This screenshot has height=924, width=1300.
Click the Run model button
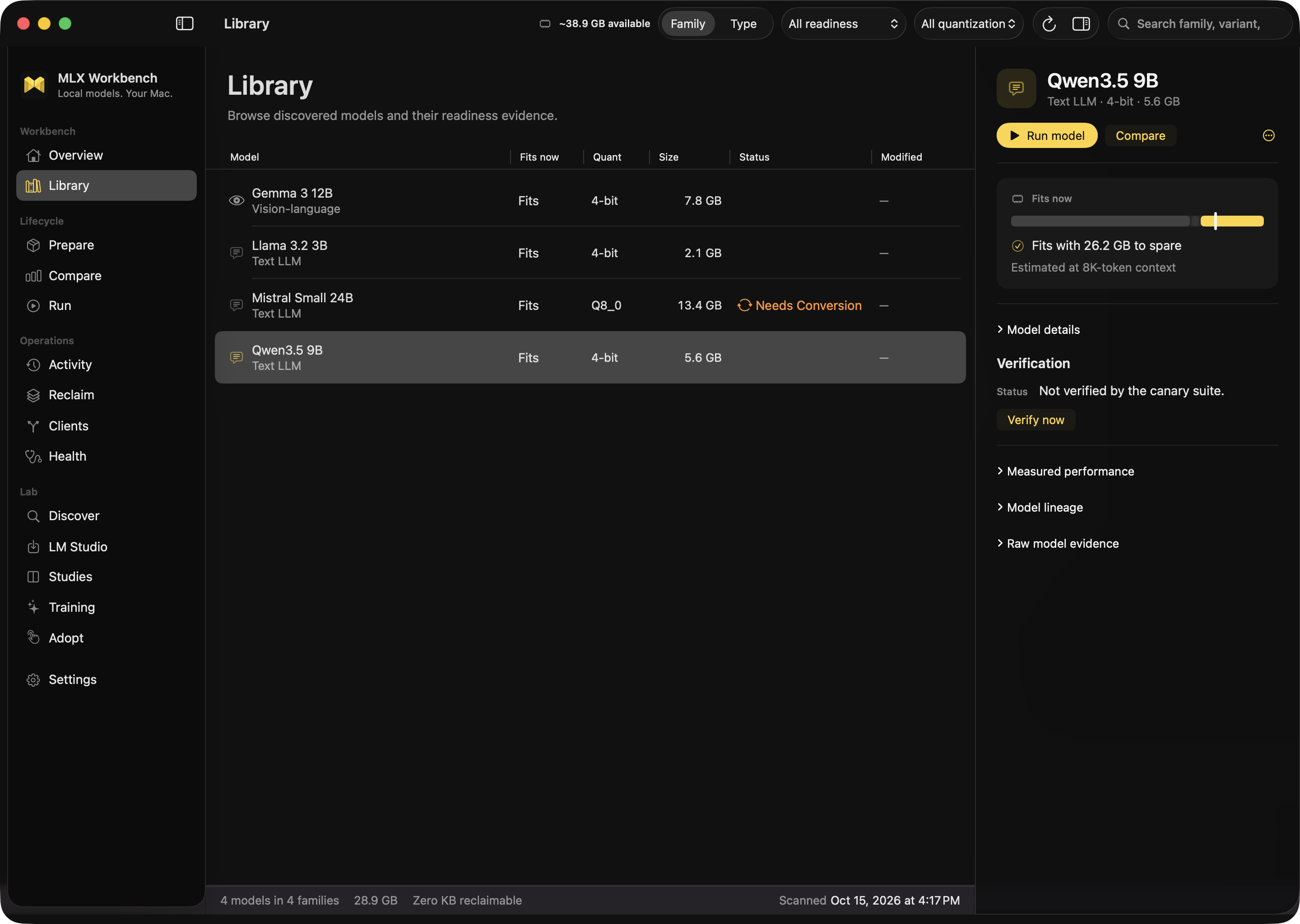(x=1047, y=135)
